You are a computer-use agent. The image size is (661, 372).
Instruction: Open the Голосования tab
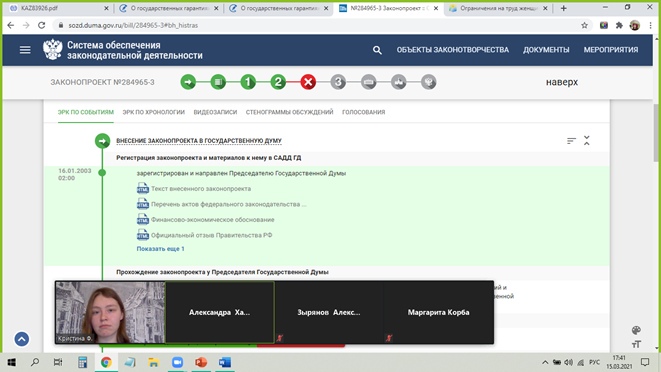pyautogui.click(x=363, y=112)
